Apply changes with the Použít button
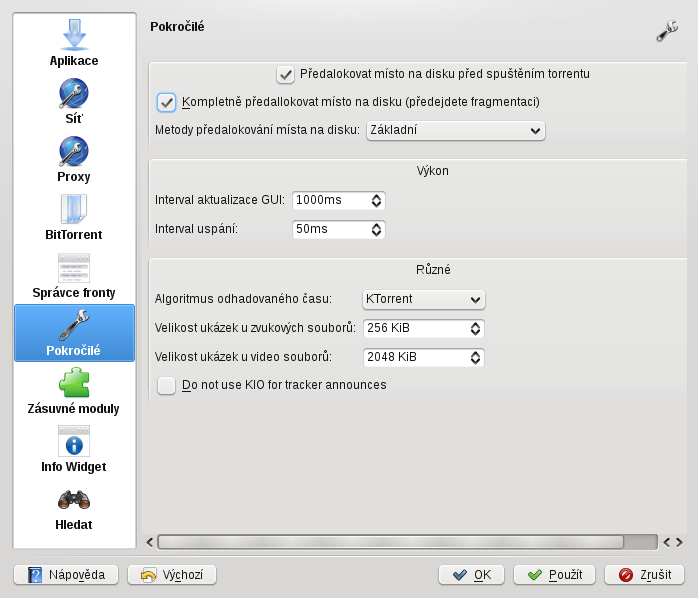This screenshot has height=598, width=698. coord(554,575)
